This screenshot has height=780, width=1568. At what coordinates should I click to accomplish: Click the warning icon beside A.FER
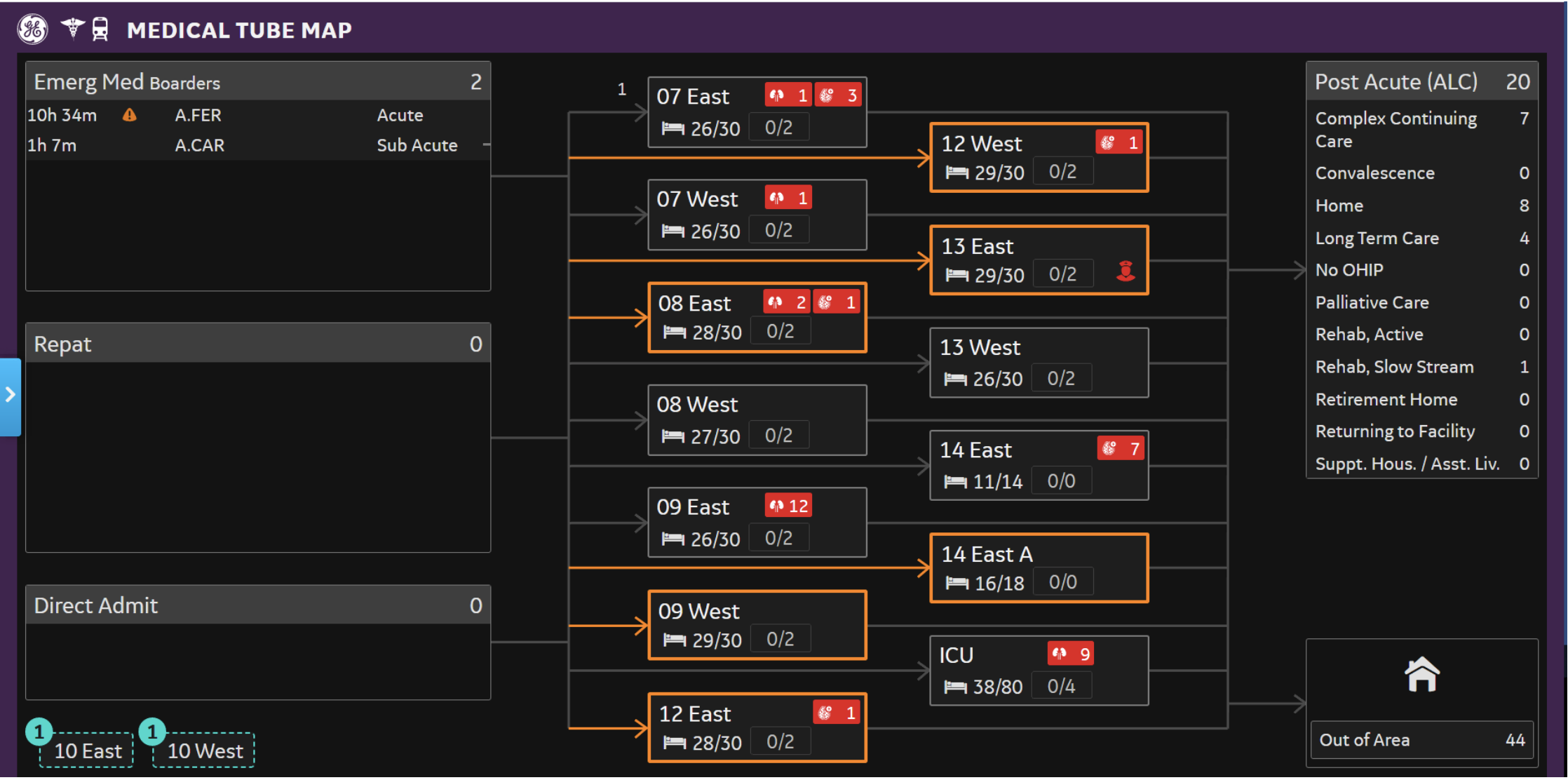tap(130, 115)
